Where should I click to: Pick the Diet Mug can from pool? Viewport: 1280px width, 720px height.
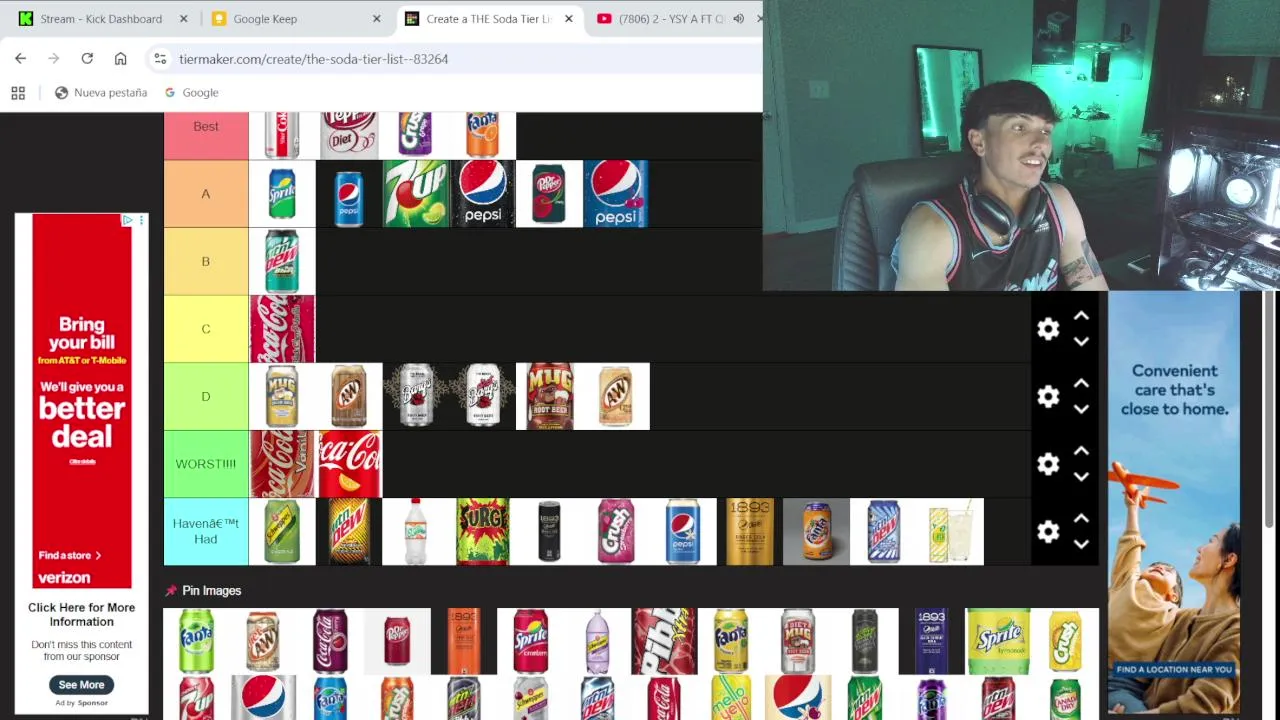[x=798, y=641]
